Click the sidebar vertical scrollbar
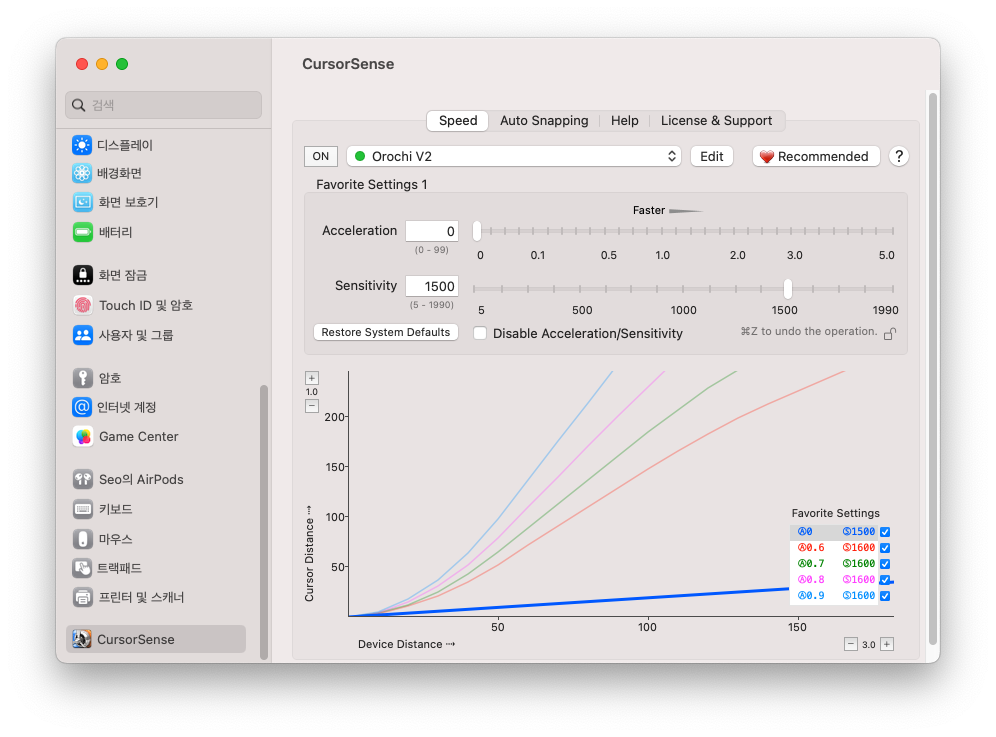This screenshot has height=737, width=996. click(x=264, y=522)
